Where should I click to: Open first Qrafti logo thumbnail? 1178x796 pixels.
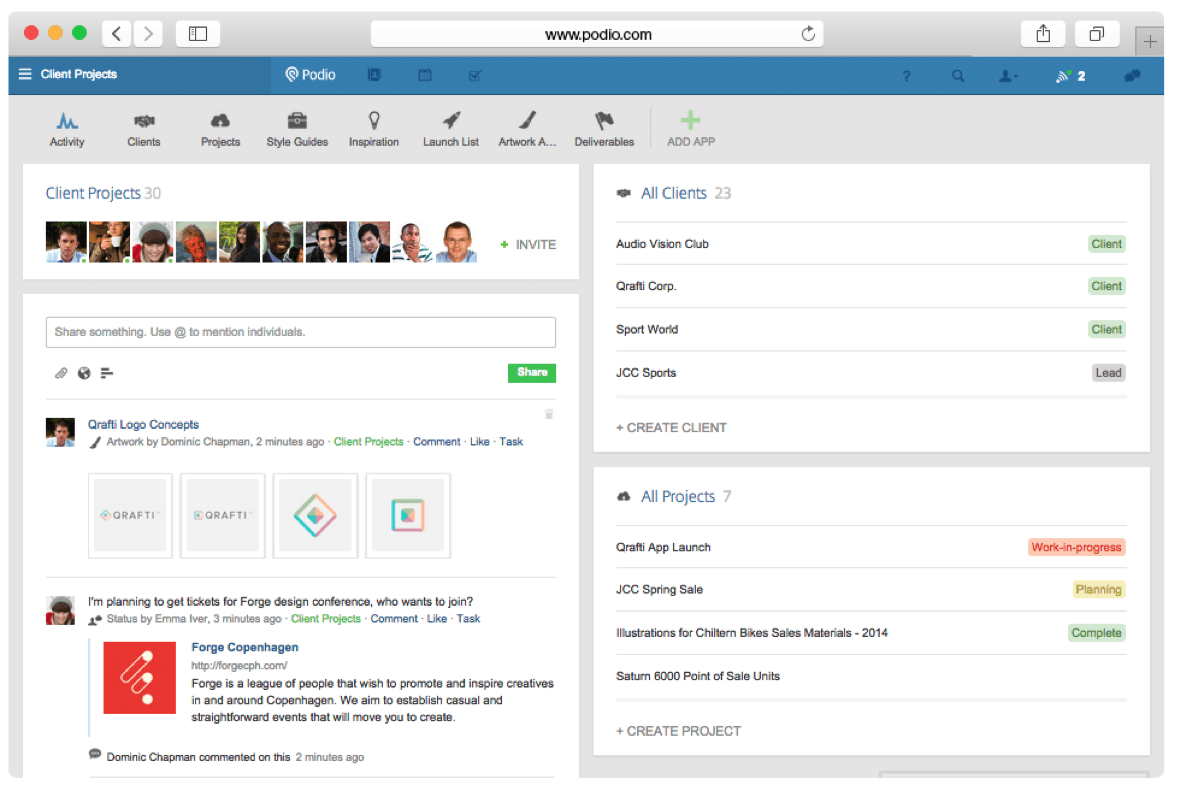pyautogui.click(x=130, y=516)
